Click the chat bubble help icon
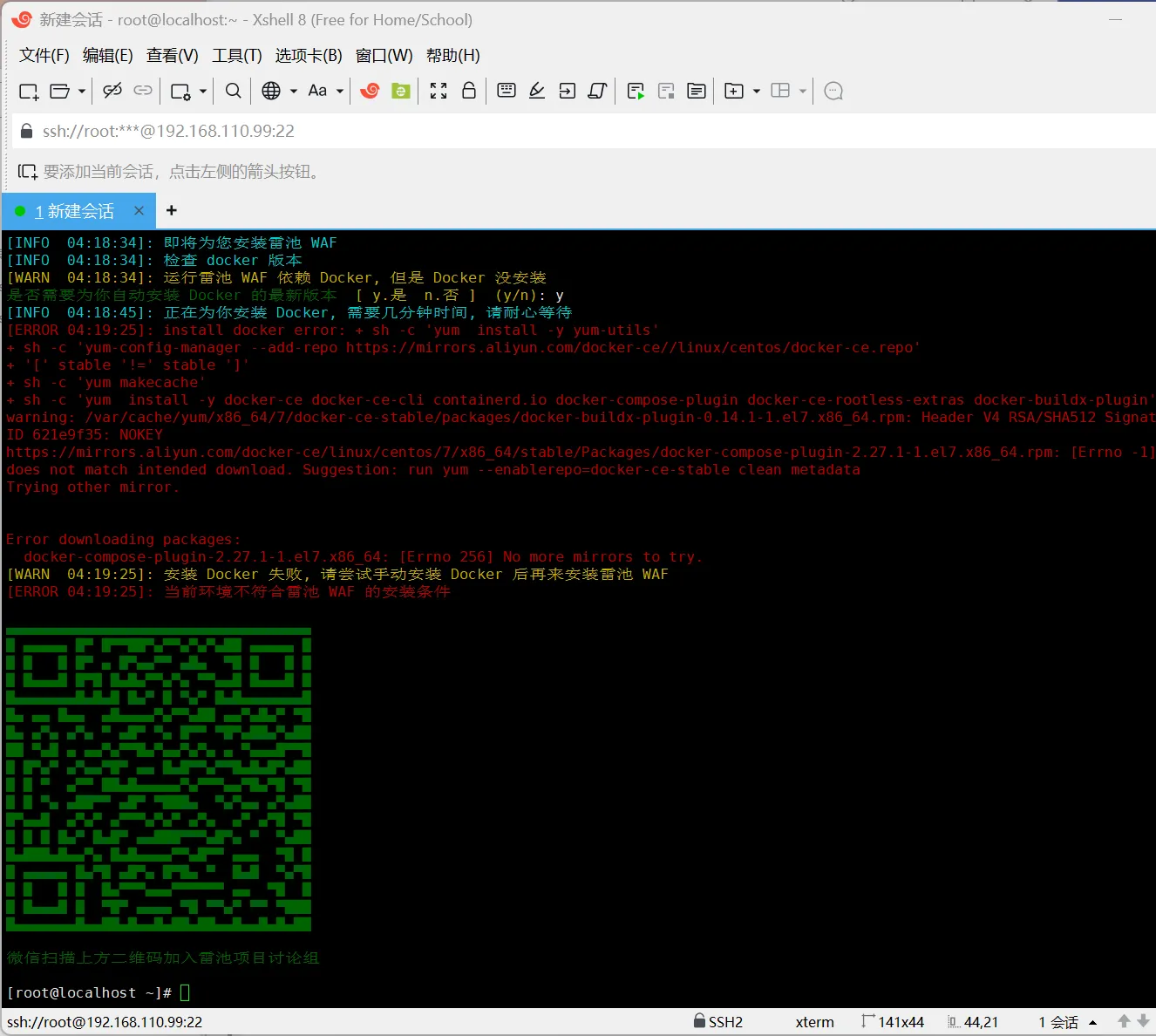 click(x=833, y=91)
